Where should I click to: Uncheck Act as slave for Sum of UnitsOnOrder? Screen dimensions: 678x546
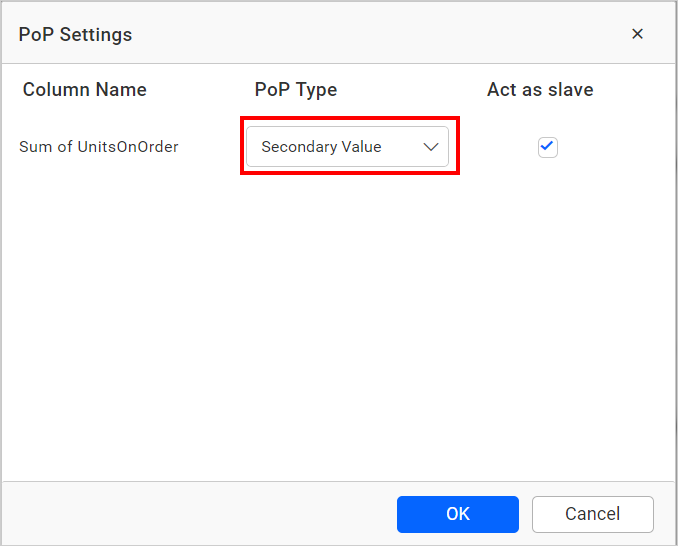tap(547, 147)
